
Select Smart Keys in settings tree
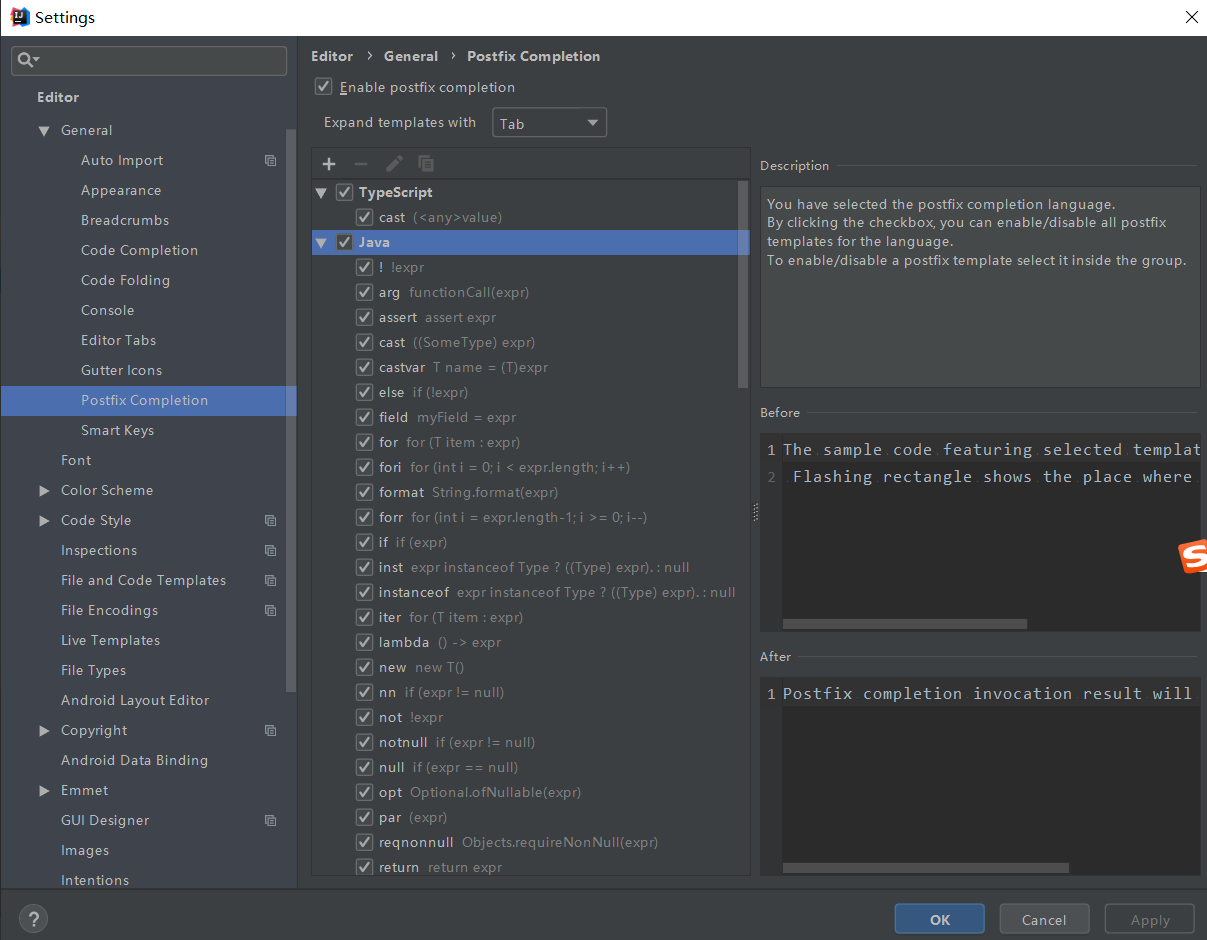117,430
